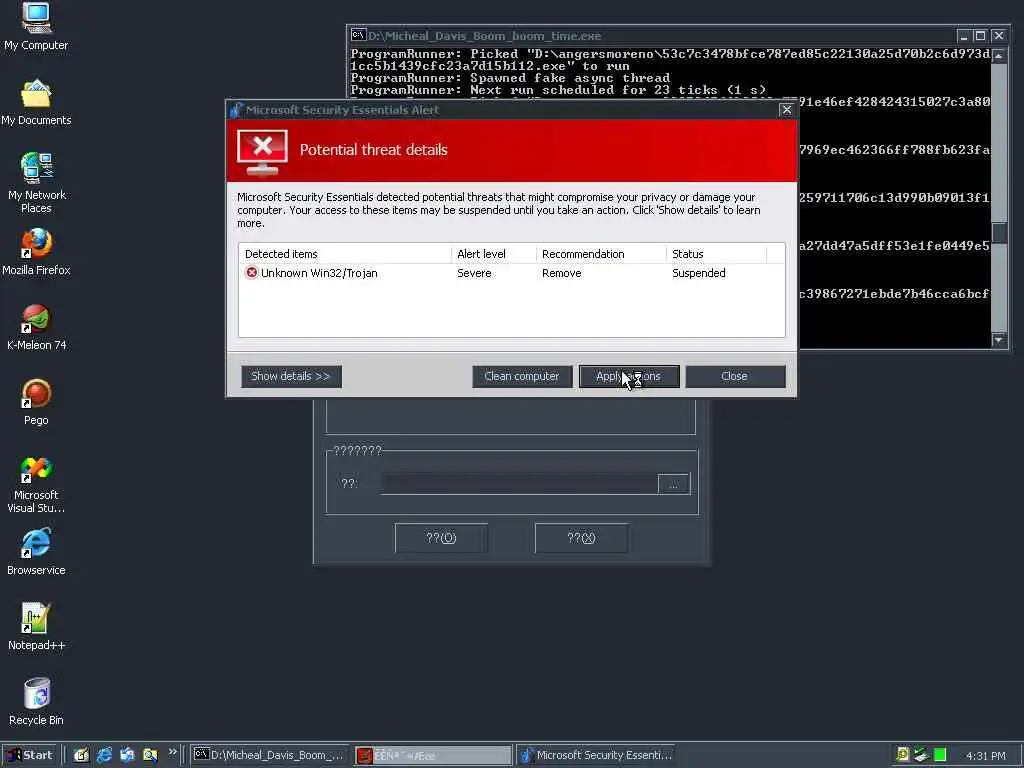Click the 4:31 PM taskbar clock

985,756
